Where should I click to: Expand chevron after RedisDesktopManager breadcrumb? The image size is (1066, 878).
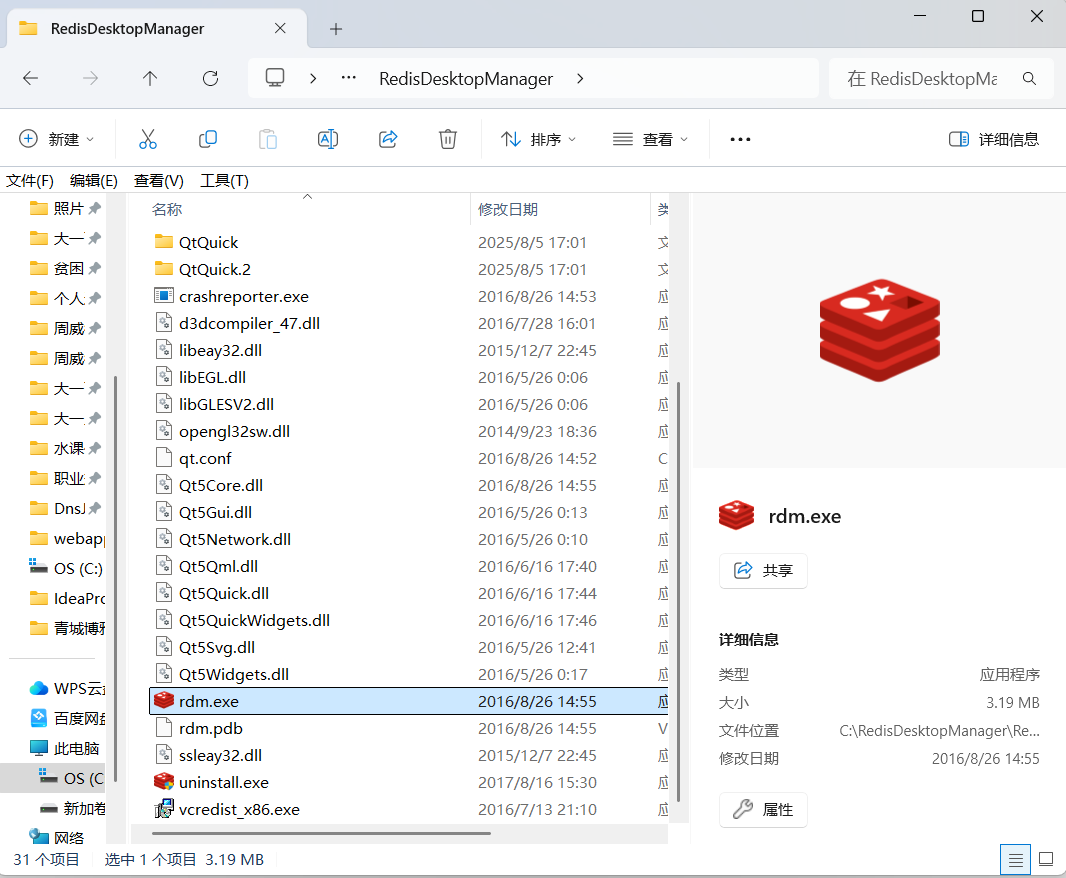580,79
